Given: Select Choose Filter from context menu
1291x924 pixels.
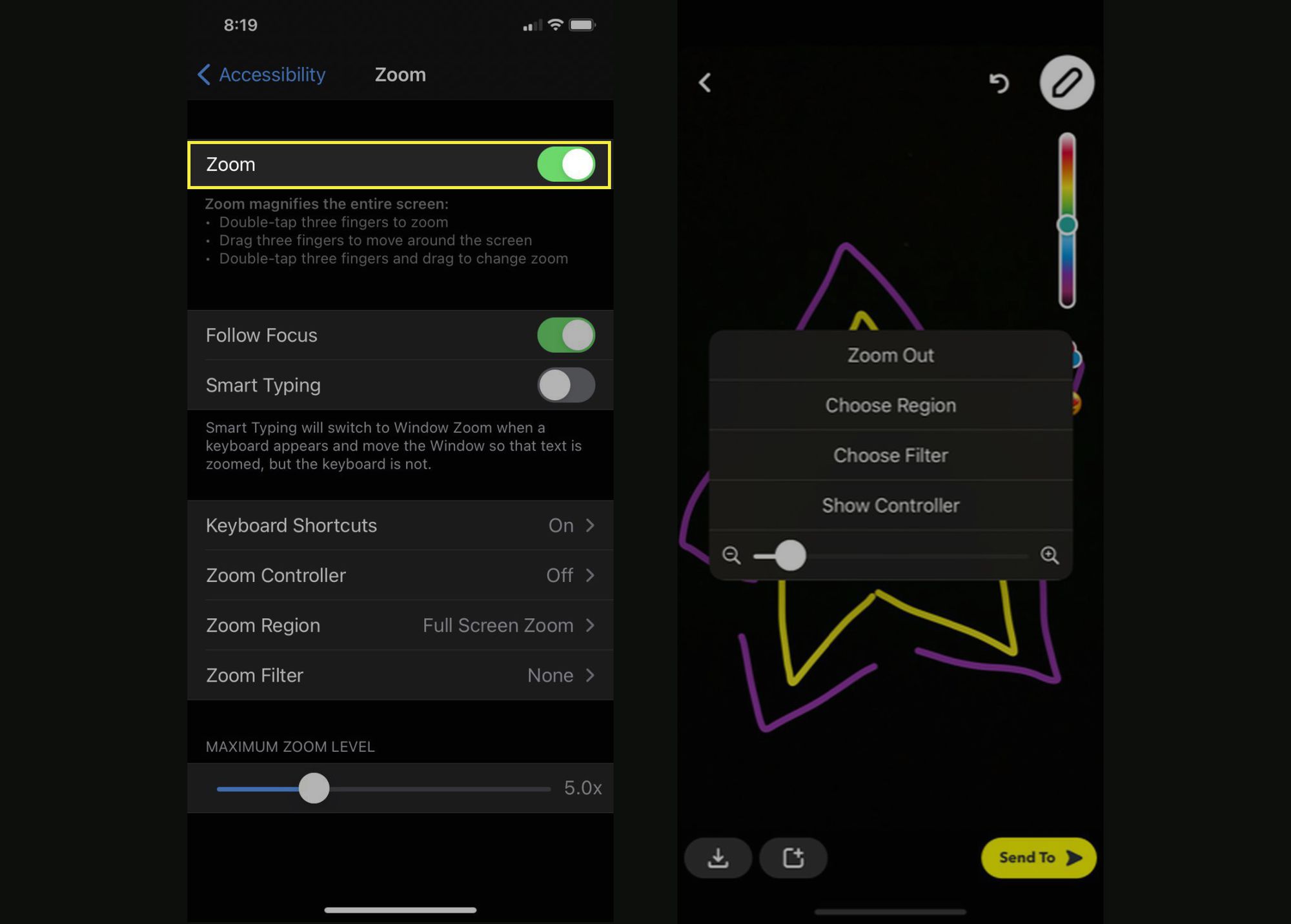Looking at the screenshot, I should (890, 455).
